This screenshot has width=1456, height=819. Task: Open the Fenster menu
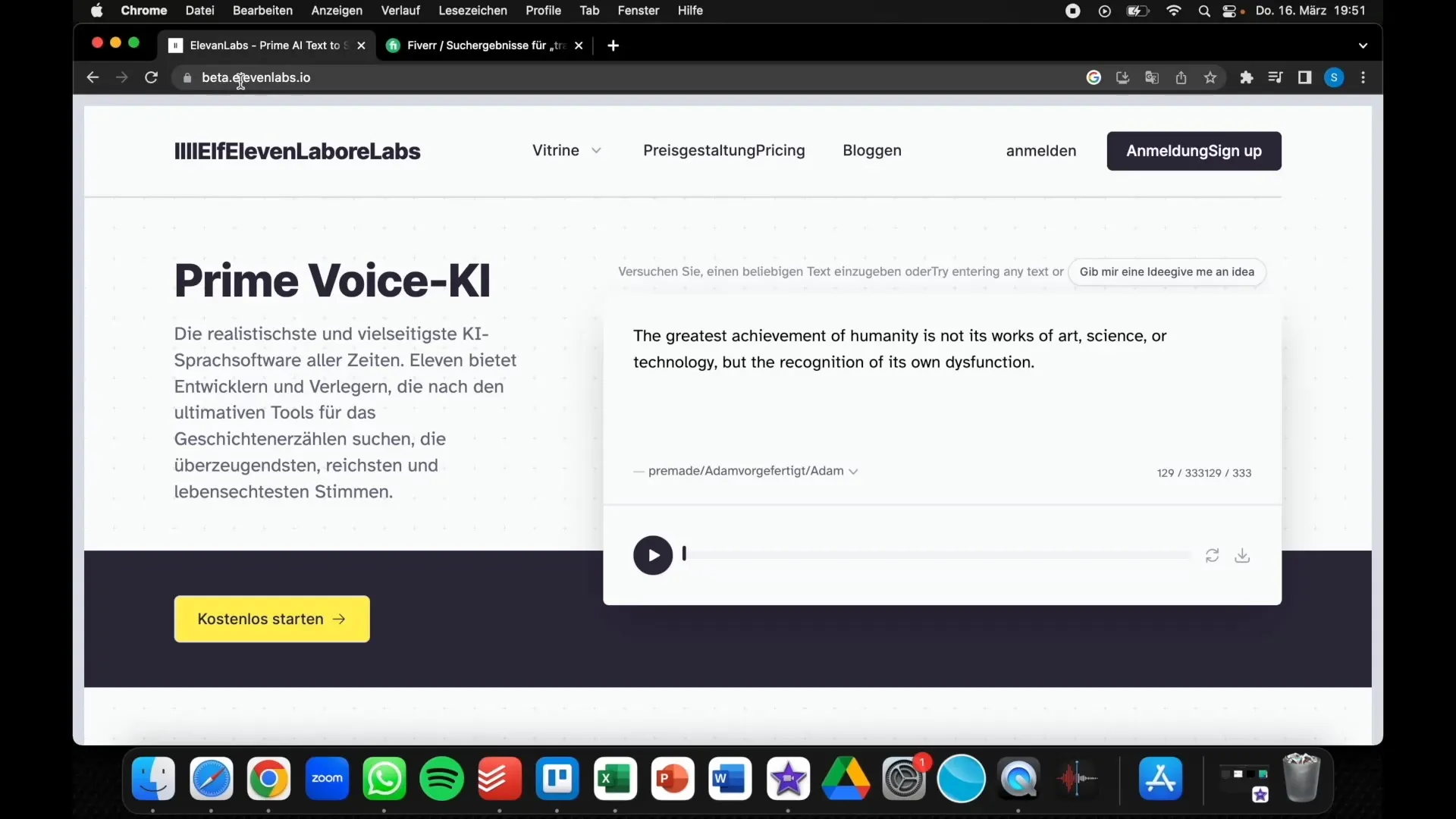[639, 11]
